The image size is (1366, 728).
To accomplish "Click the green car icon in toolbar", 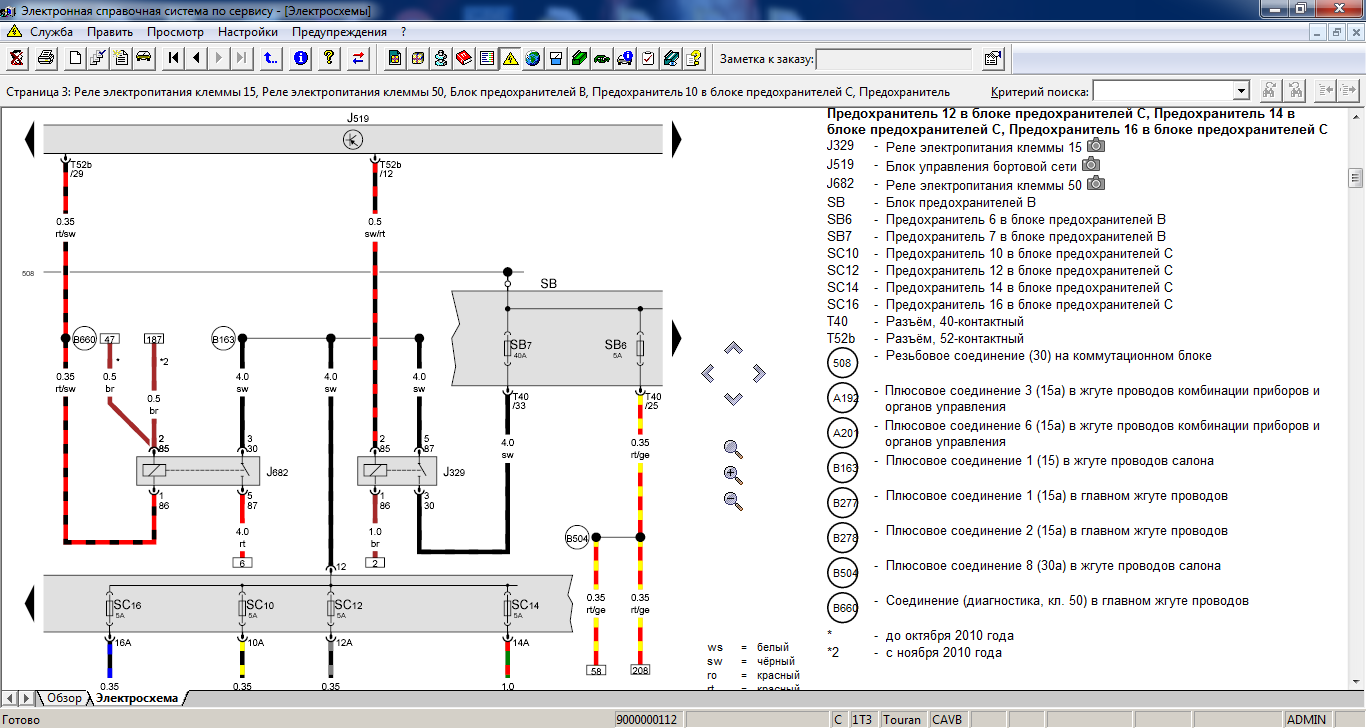I will (602, 58).
